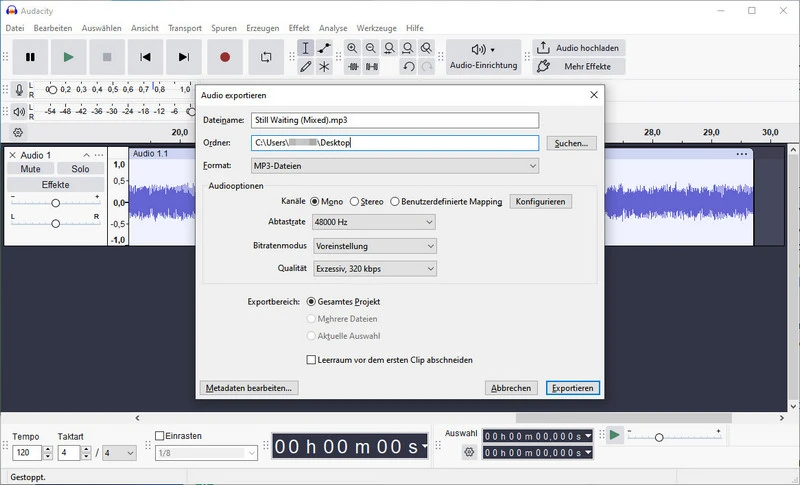Select Gesamtes Projekt radio button
This screenshot has width=800, height=485.
[311, 301]
